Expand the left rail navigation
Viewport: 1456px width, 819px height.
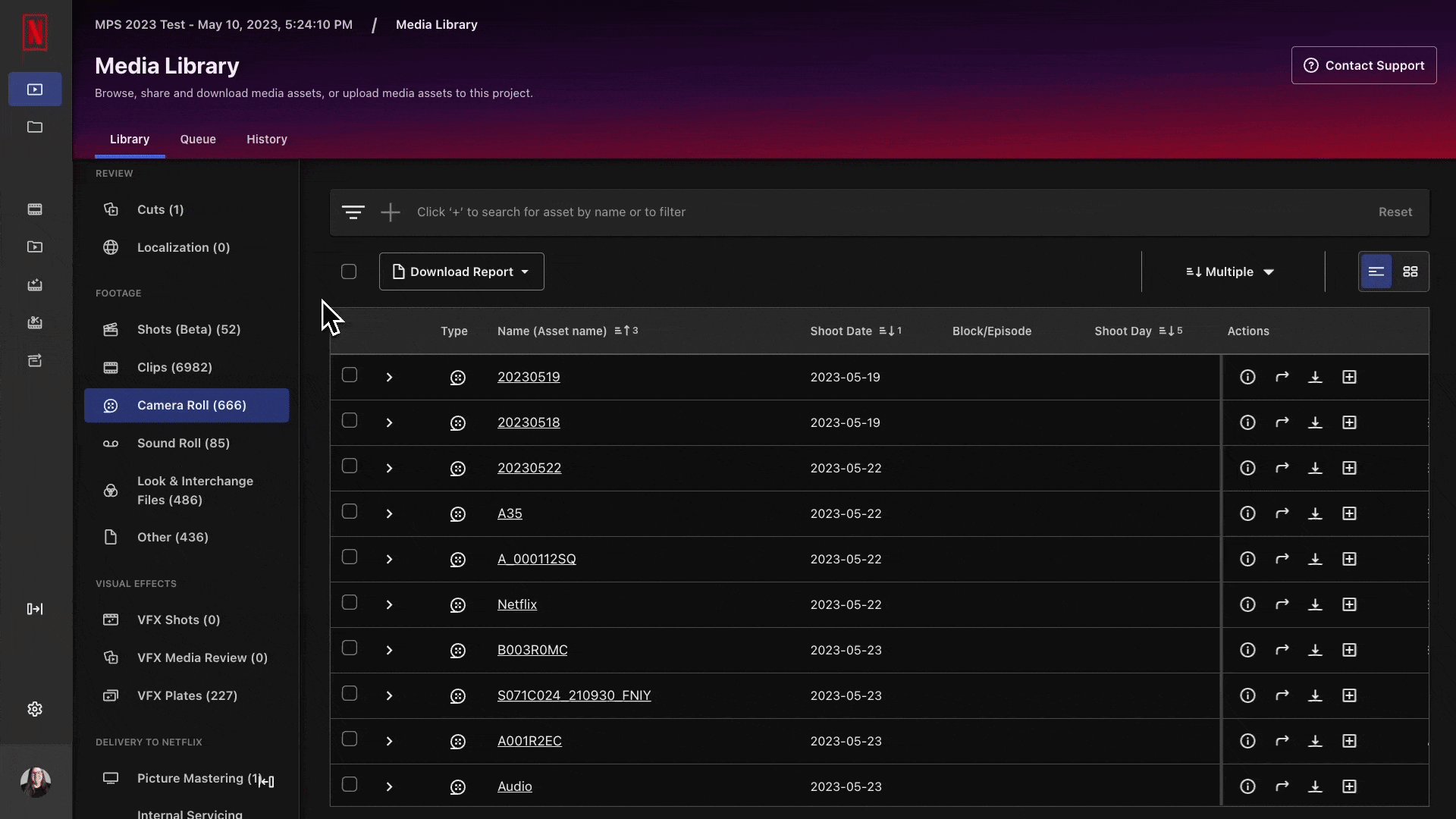tap(35, 609)
